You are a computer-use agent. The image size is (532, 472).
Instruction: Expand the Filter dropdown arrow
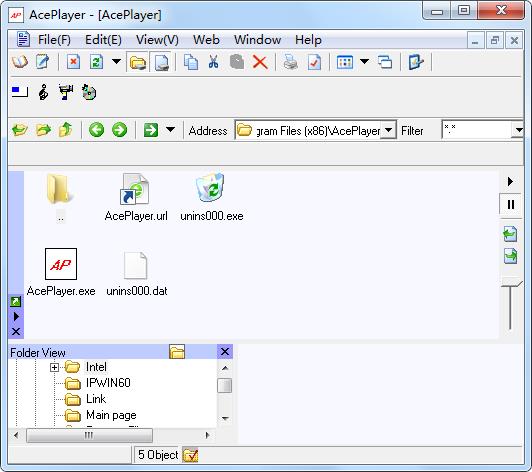pyautogui.click(x=518, y=130)
